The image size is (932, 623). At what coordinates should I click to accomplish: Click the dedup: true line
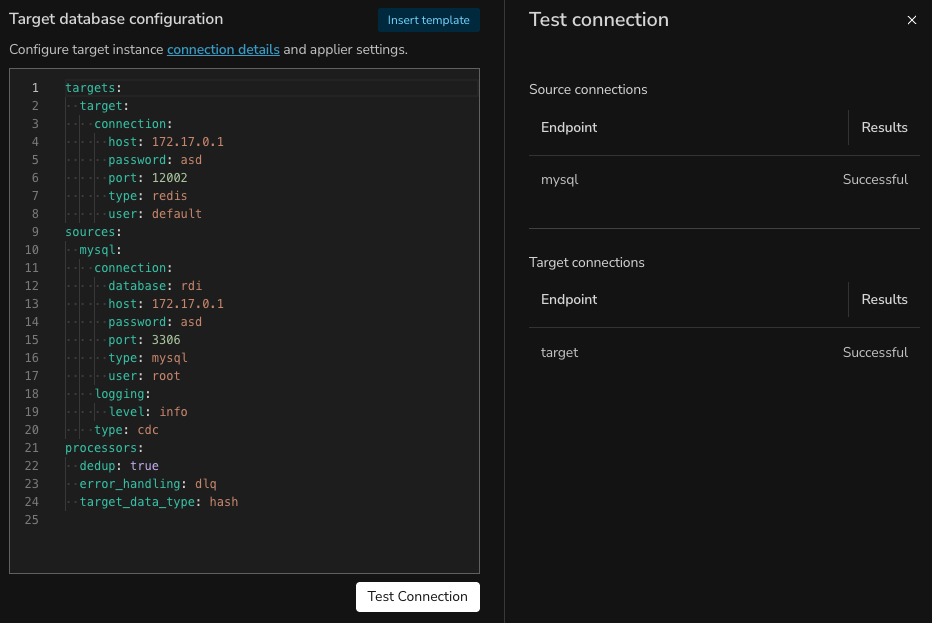[119, 466]
